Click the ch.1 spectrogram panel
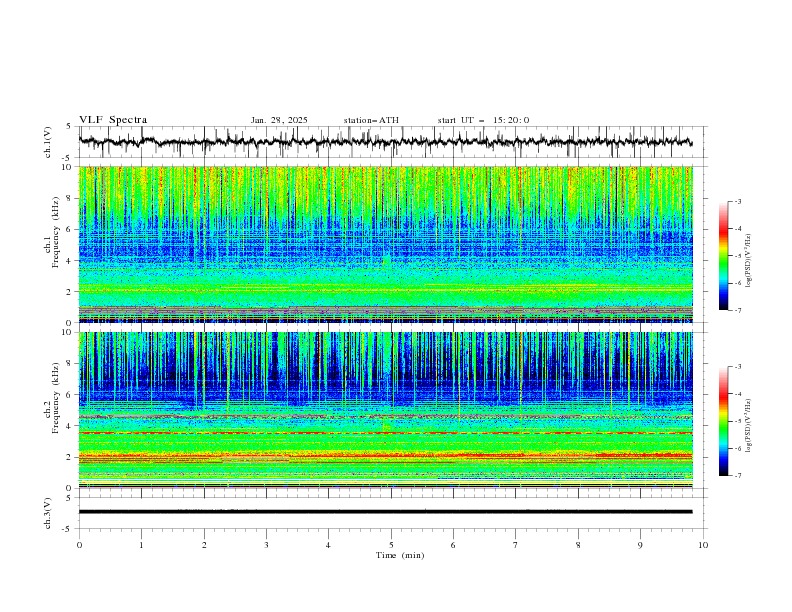 pyautogui.click(x=385, y=244)
